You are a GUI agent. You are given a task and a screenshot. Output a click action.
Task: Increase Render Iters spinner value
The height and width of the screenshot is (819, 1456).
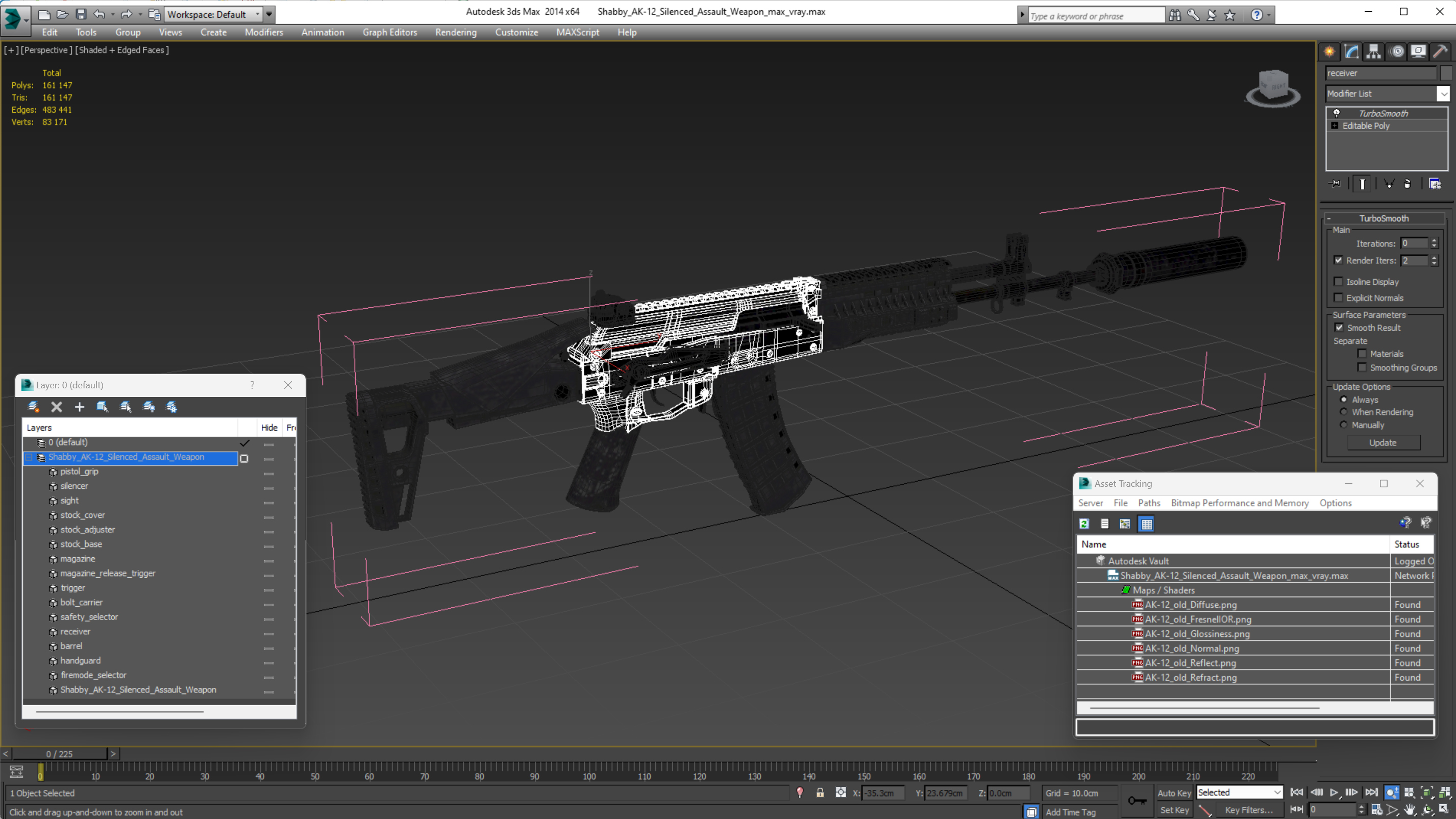pyautogui.click(x=1435, y=258)
